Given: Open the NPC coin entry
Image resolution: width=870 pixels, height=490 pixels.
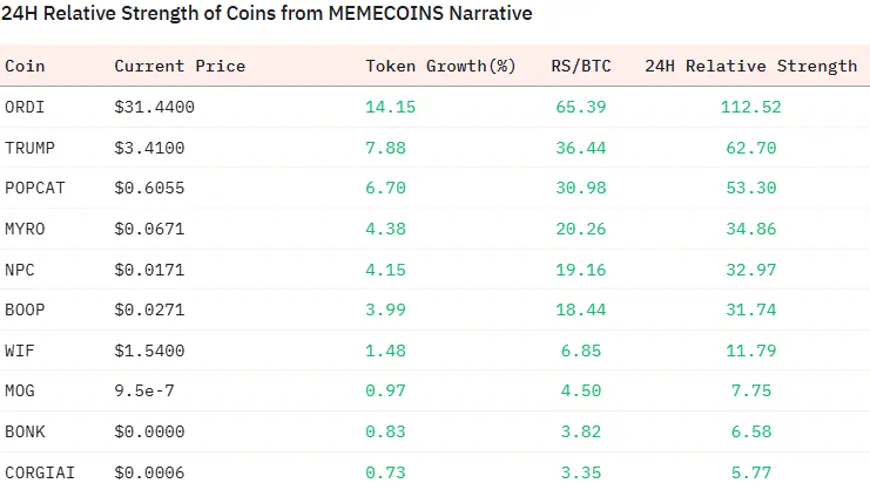Looking at the screenshot, I should (20, 269).
